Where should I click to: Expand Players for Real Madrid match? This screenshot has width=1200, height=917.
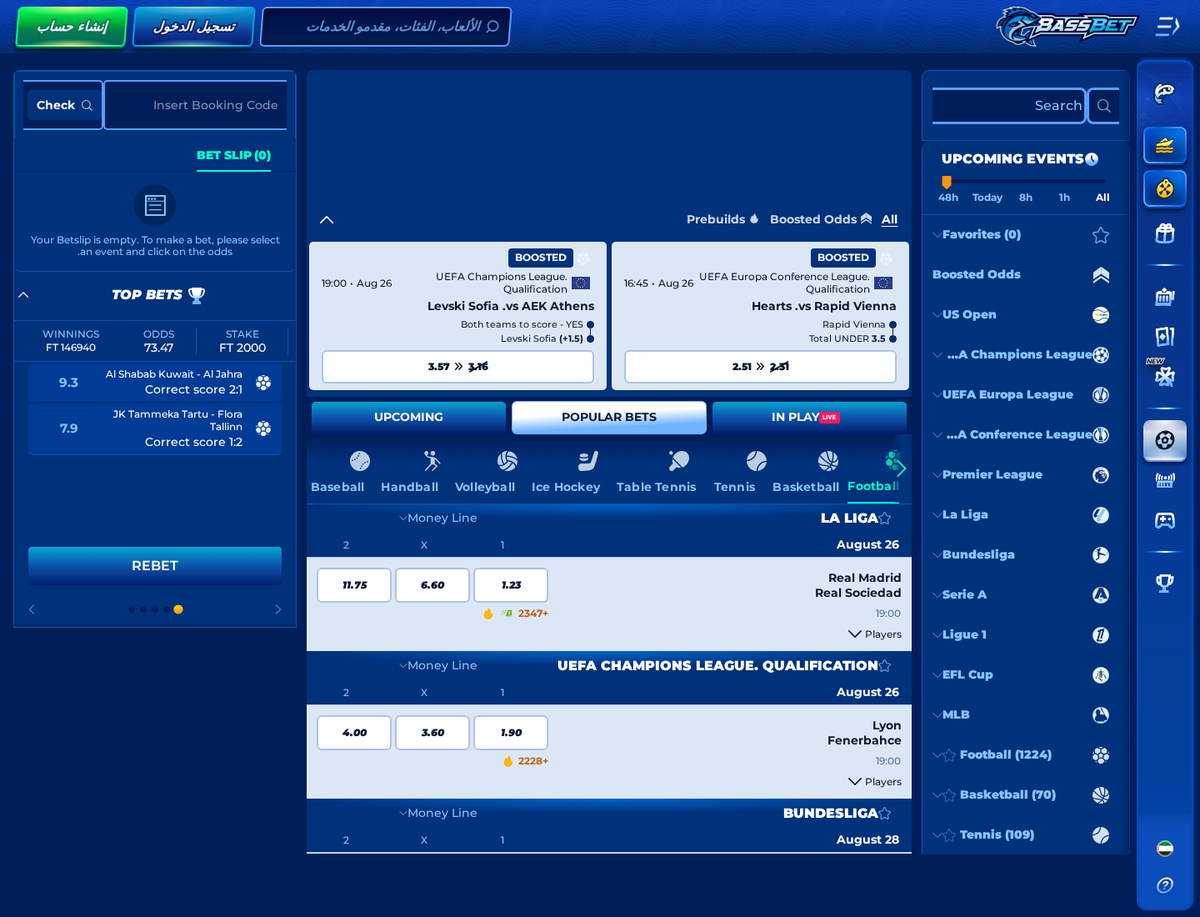(x=875, y=634)
